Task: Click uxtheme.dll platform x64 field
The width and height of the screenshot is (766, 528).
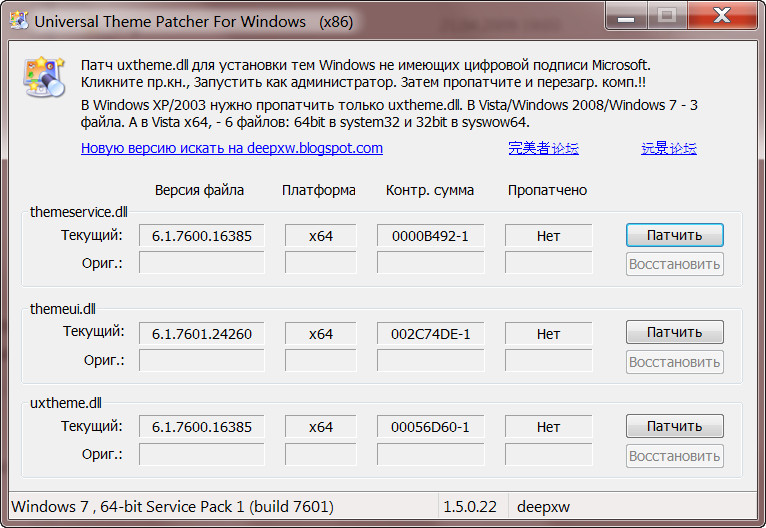Action: click(x=320, y=427)
